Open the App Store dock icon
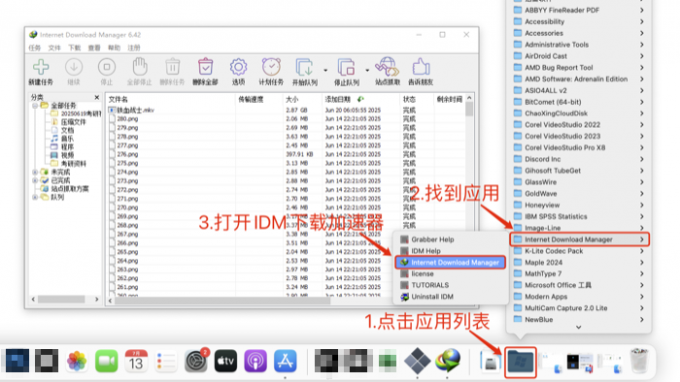 (285, 361)
